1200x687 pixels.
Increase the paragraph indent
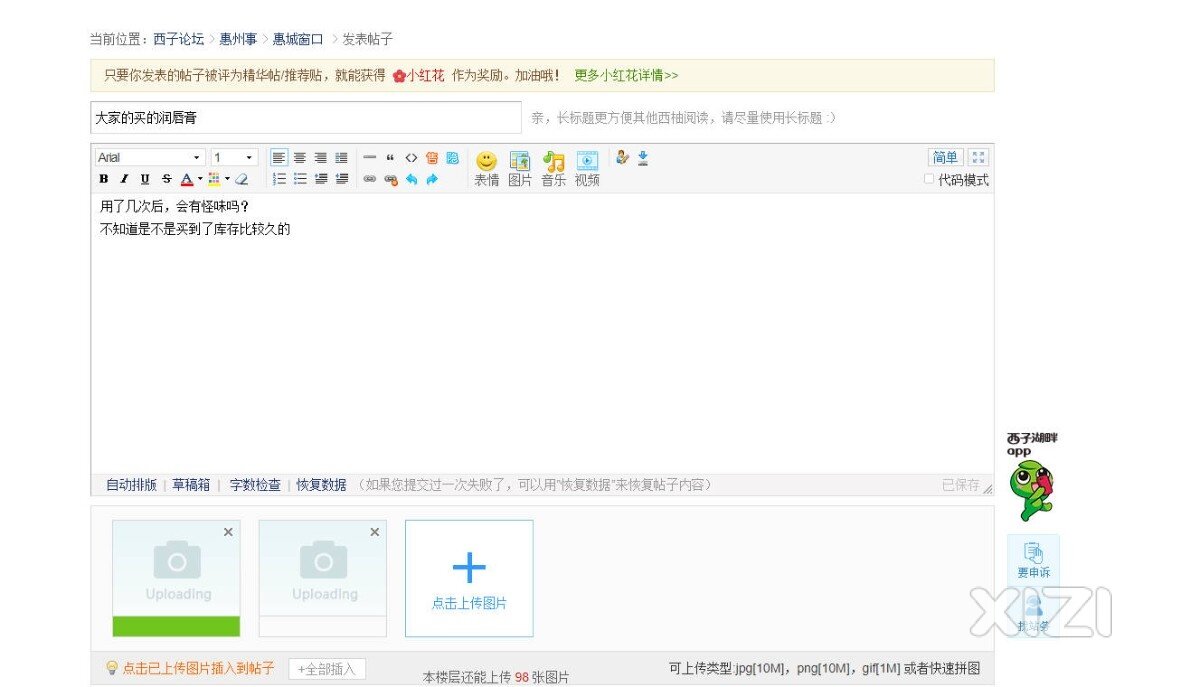pos(342,179)
